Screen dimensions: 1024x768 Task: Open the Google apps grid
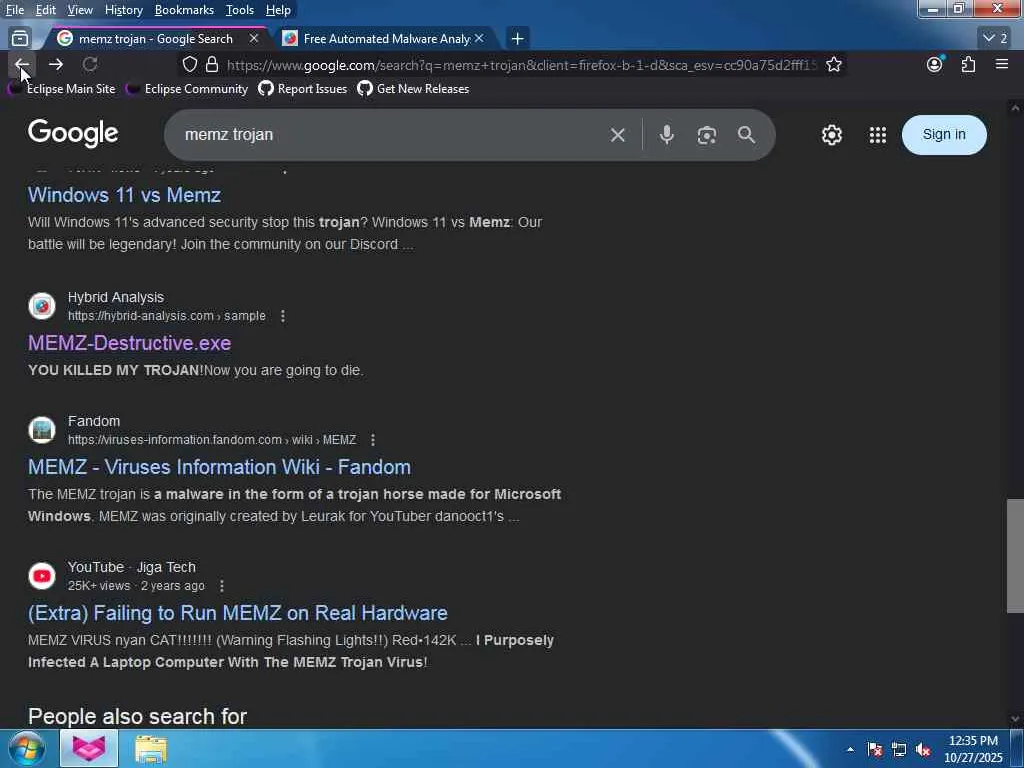pyautogui.click(x=878, y=135)
